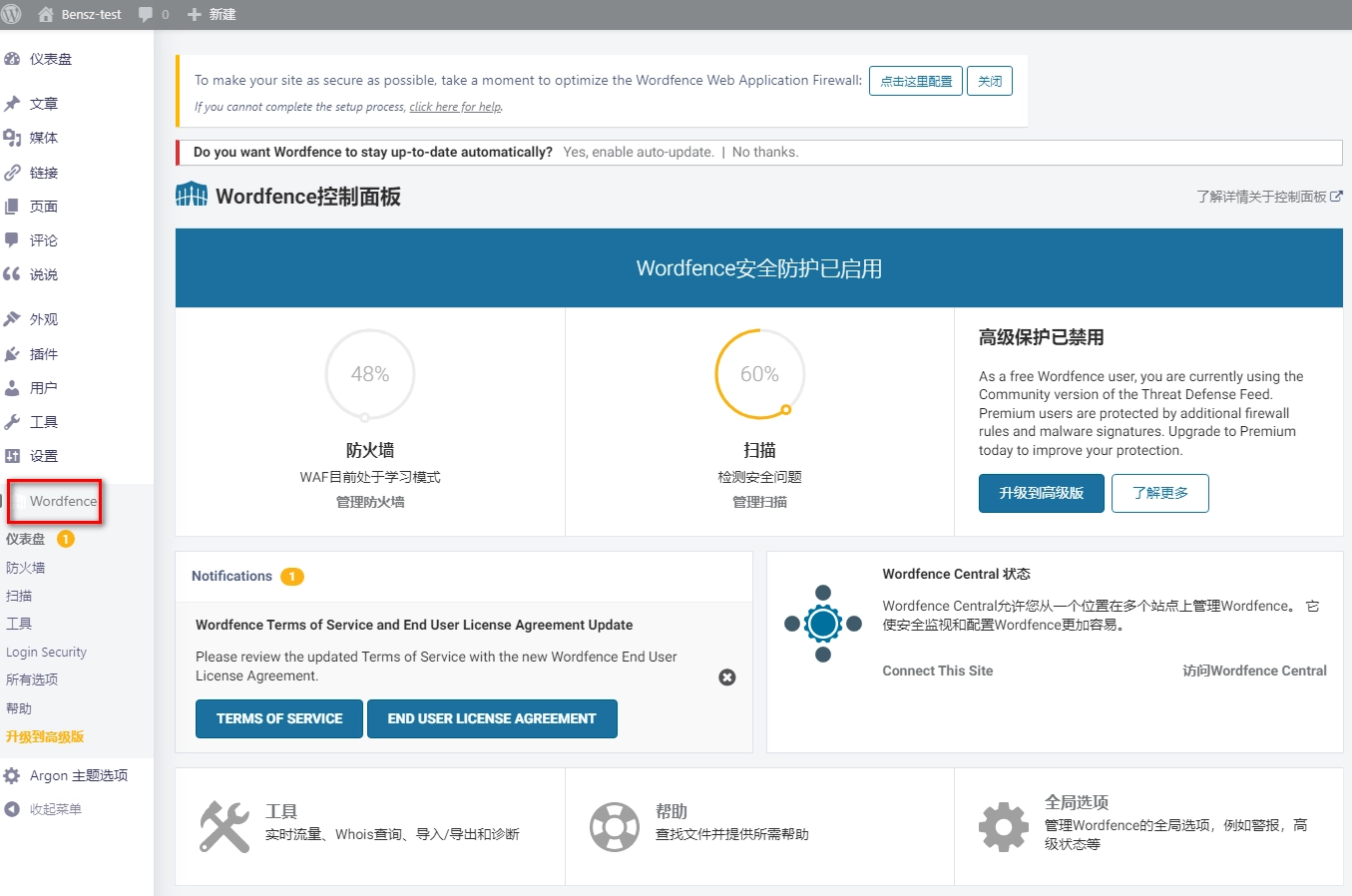Click the 新建 new content button
The height and width of the screenshot is (896, 1352).
(x=212, y=14)
